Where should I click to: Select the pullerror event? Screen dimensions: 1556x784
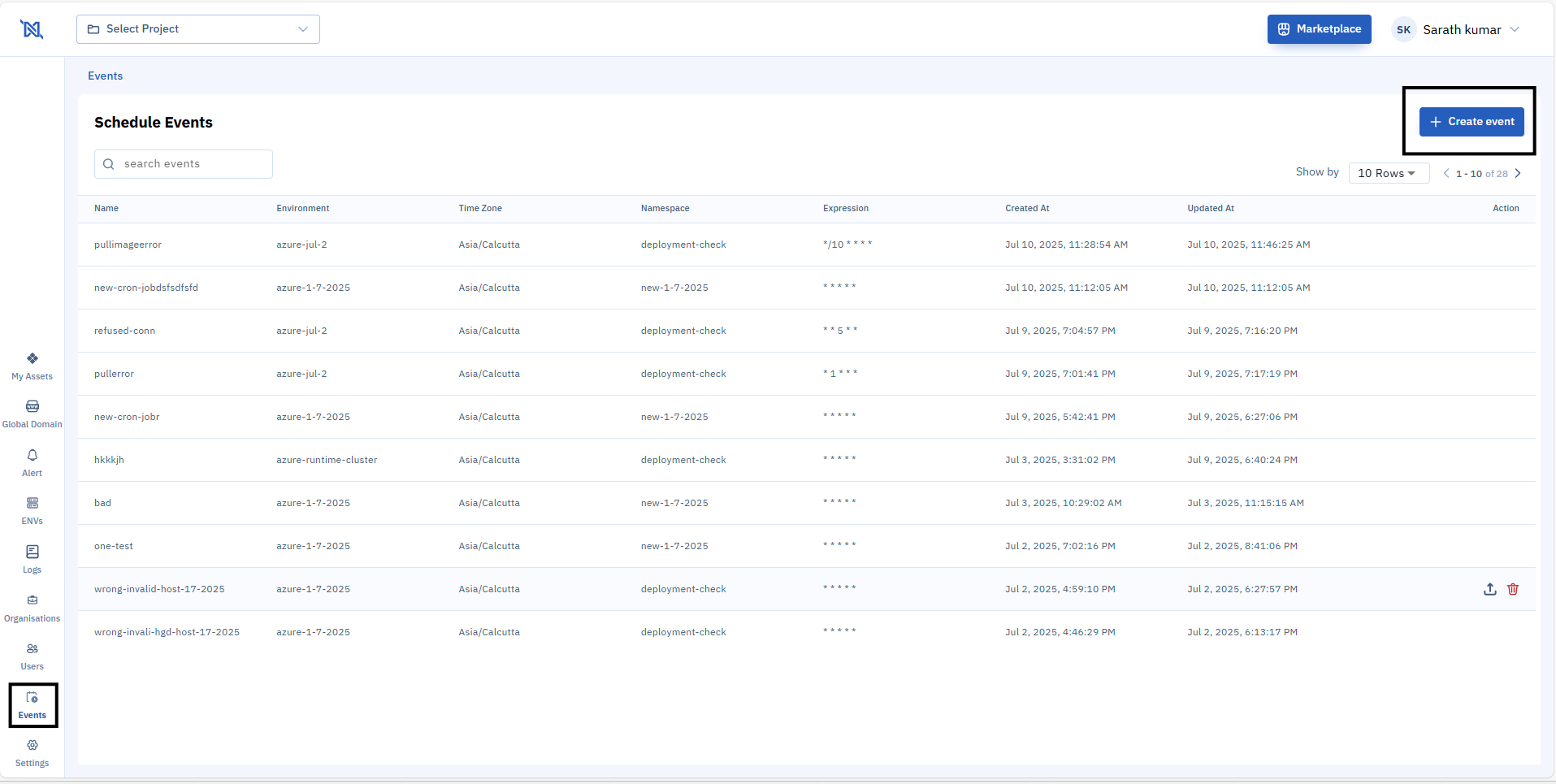click(114, 374)
